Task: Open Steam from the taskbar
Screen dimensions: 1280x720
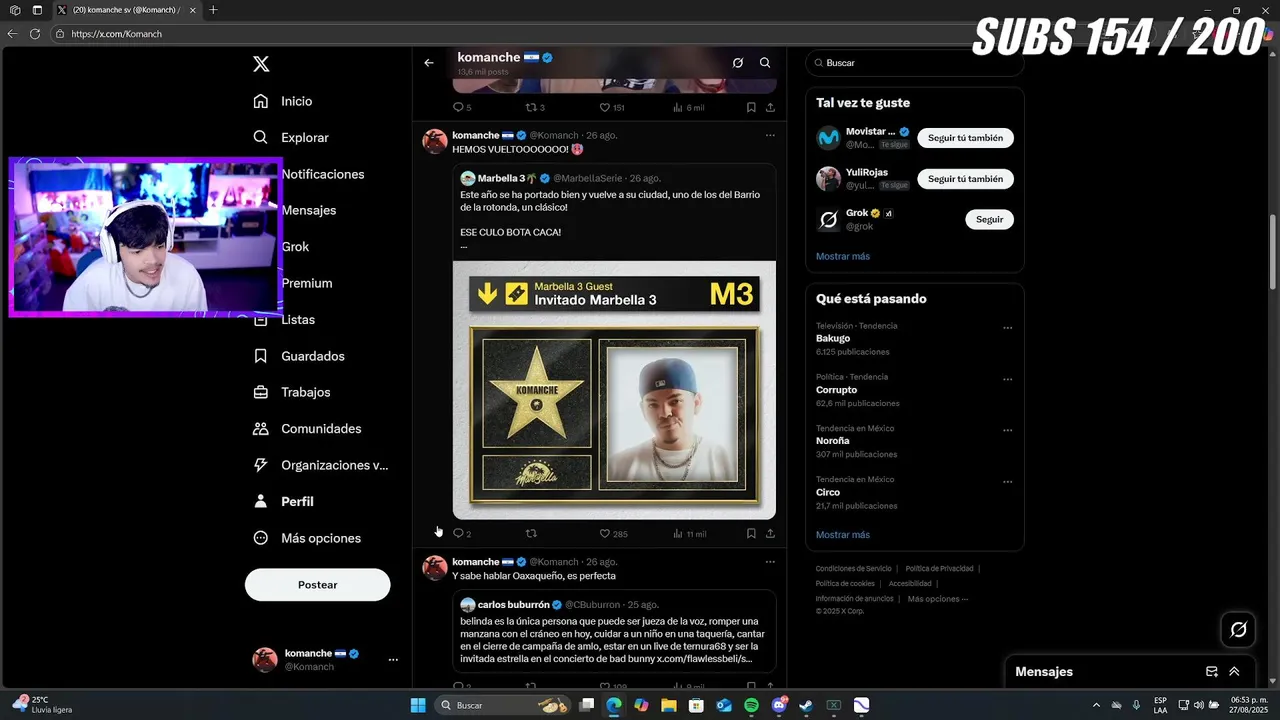Action: coord(806,705)
